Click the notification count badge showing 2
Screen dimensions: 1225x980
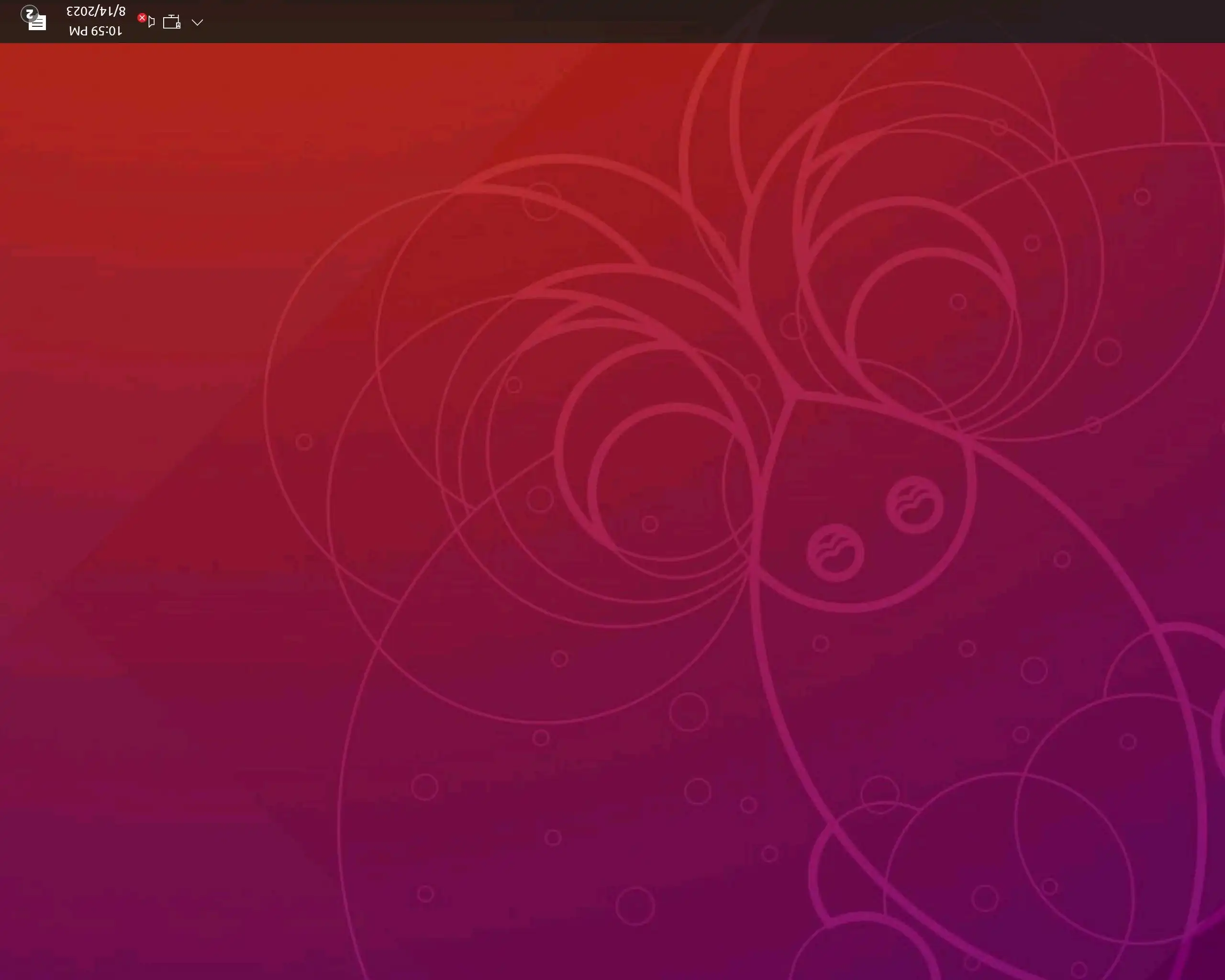pyautogui.click(x=29, y=13)
